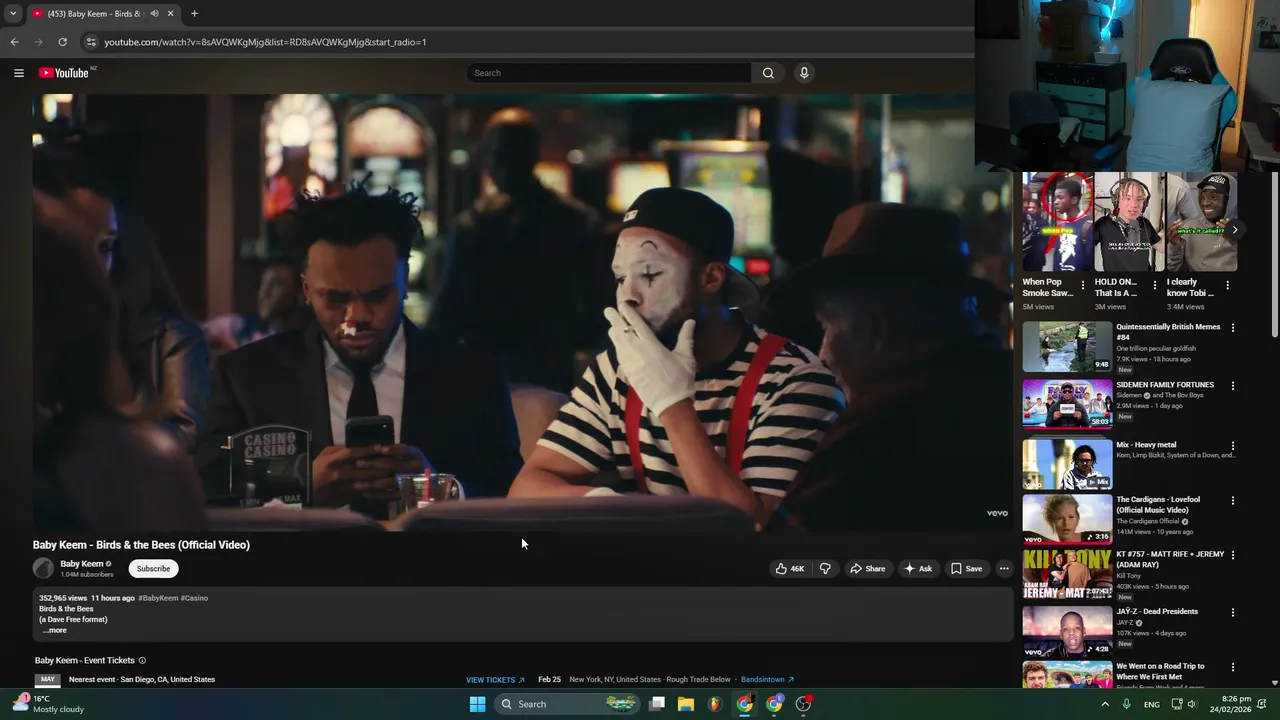Go back in Chrome history
This screenshot has height=720, width=1280.
click(14, 42)
